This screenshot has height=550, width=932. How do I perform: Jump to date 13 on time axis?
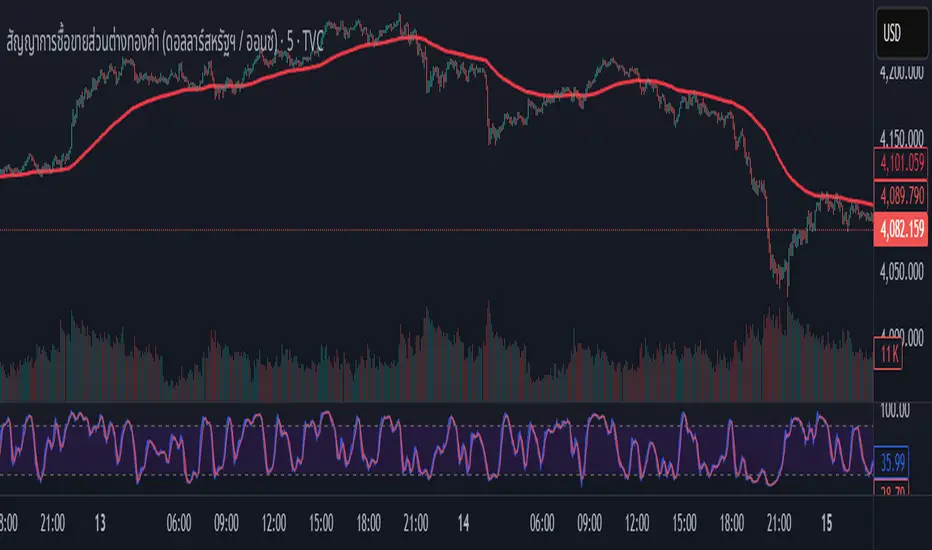point(100,520)
